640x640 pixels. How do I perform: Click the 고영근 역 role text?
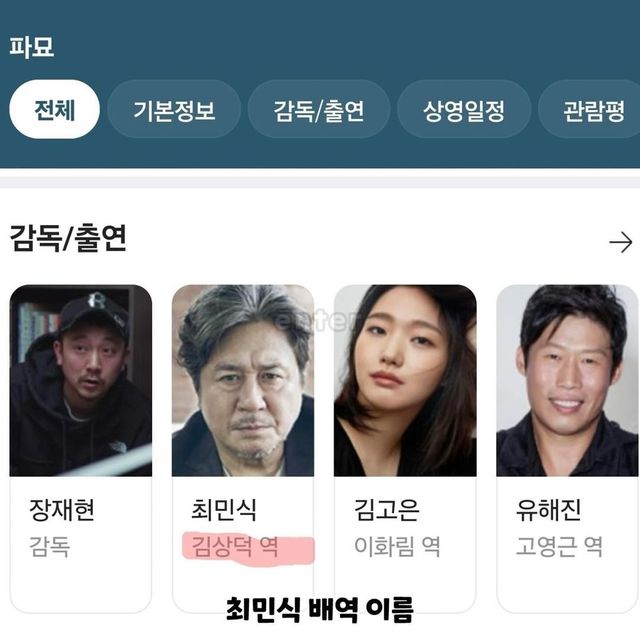tap(560, 547)
